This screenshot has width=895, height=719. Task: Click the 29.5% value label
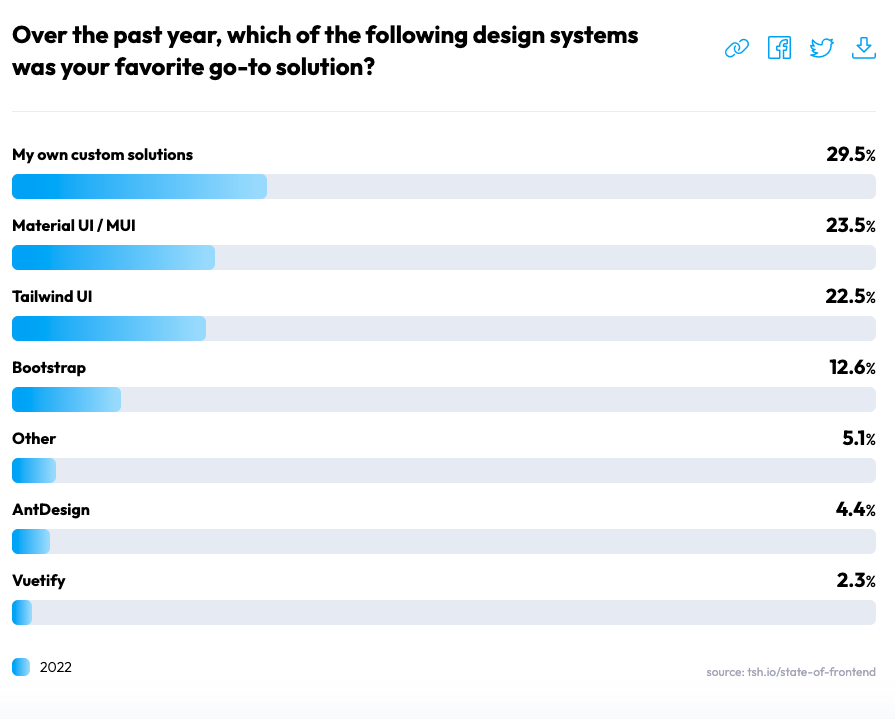tap(850, 154)
